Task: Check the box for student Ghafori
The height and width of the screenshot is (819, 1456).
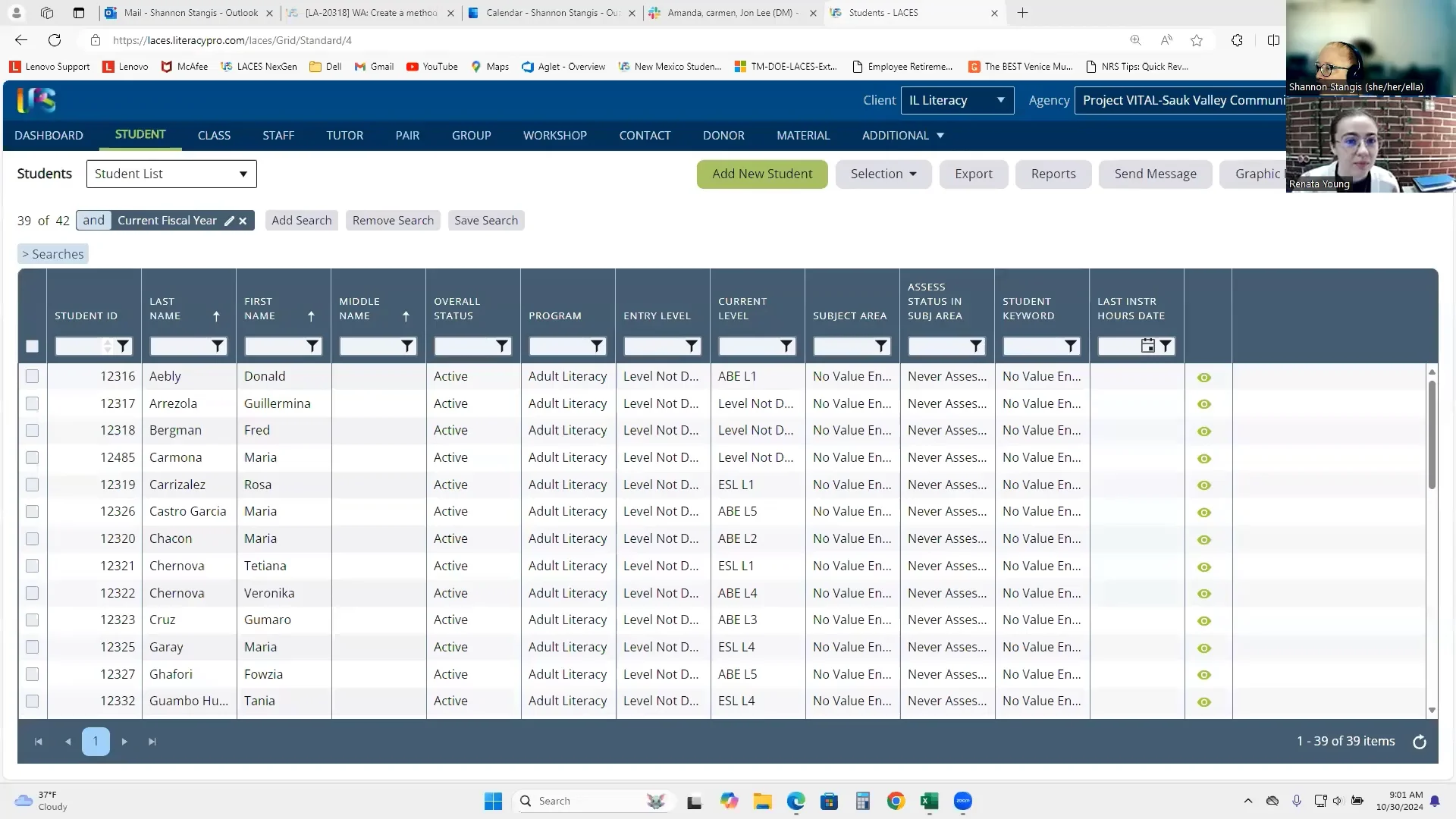Action: pyautogui.click(x=32, y=674)
